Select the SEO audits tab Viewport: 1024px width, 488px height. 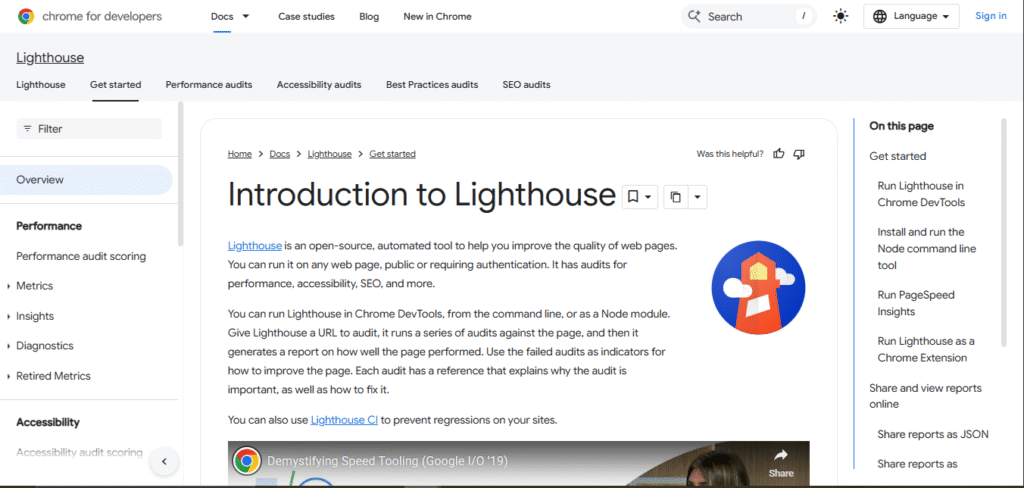tap(526, 85)
